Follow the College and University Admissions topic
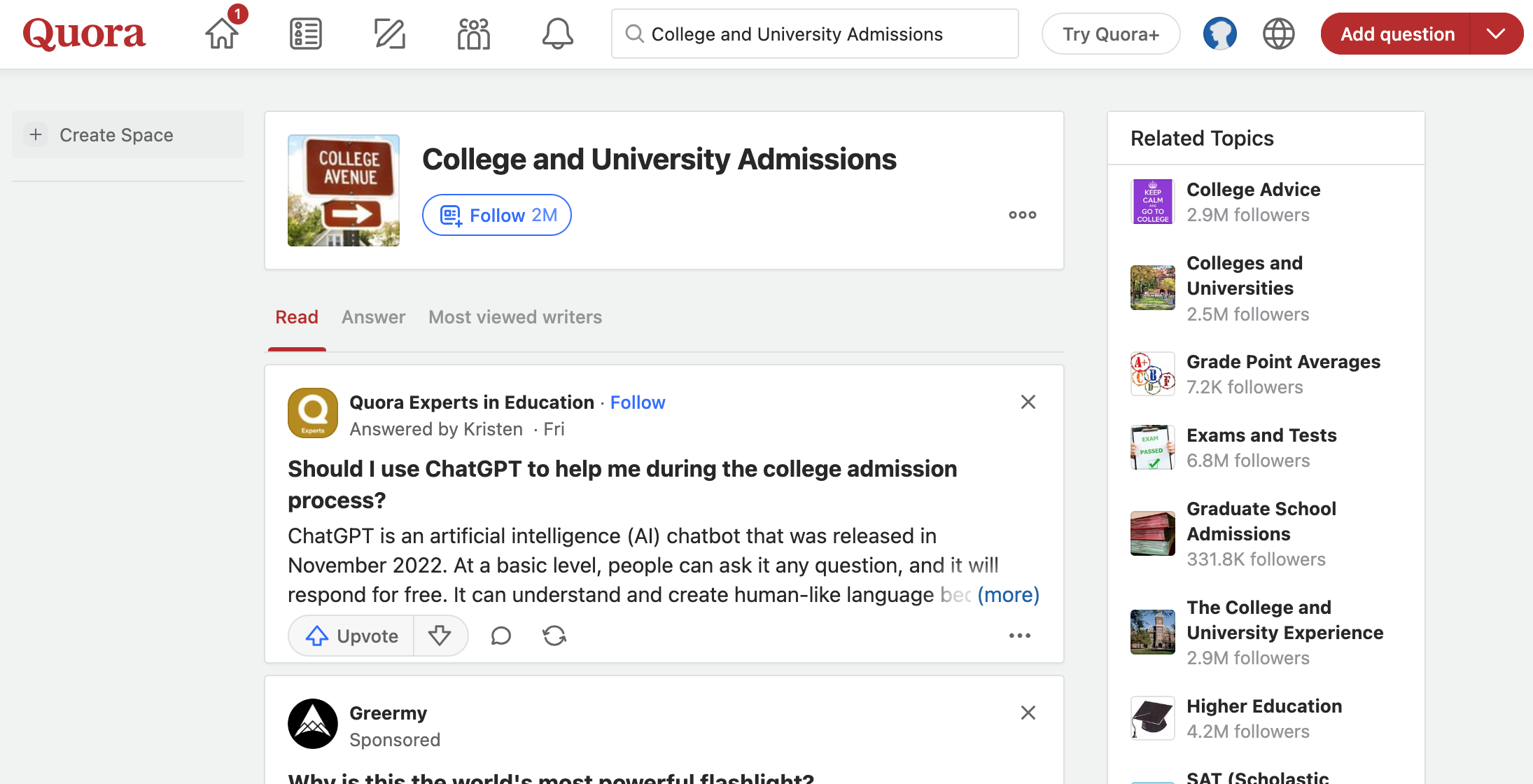Image resolution: width=1533 pixels, height=784 pixels. point(497,215)
